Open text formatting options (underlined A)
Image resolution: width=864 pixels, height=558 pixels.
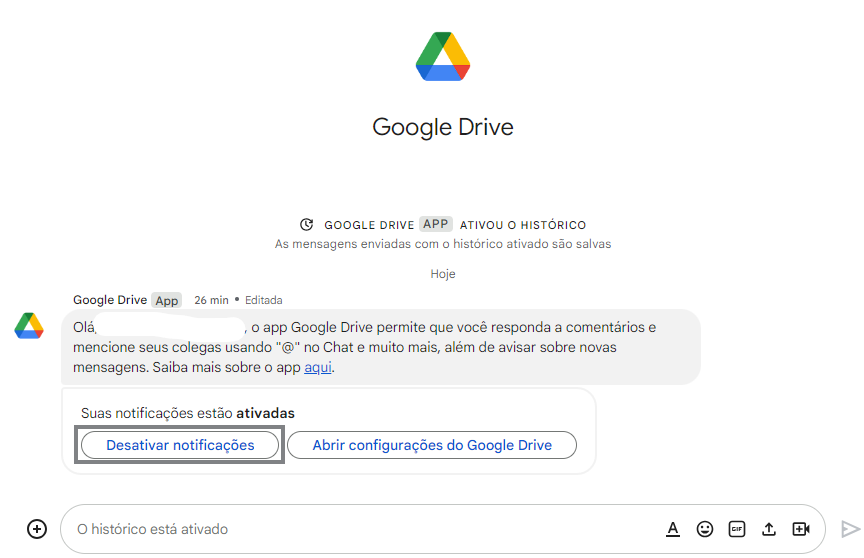673,529
